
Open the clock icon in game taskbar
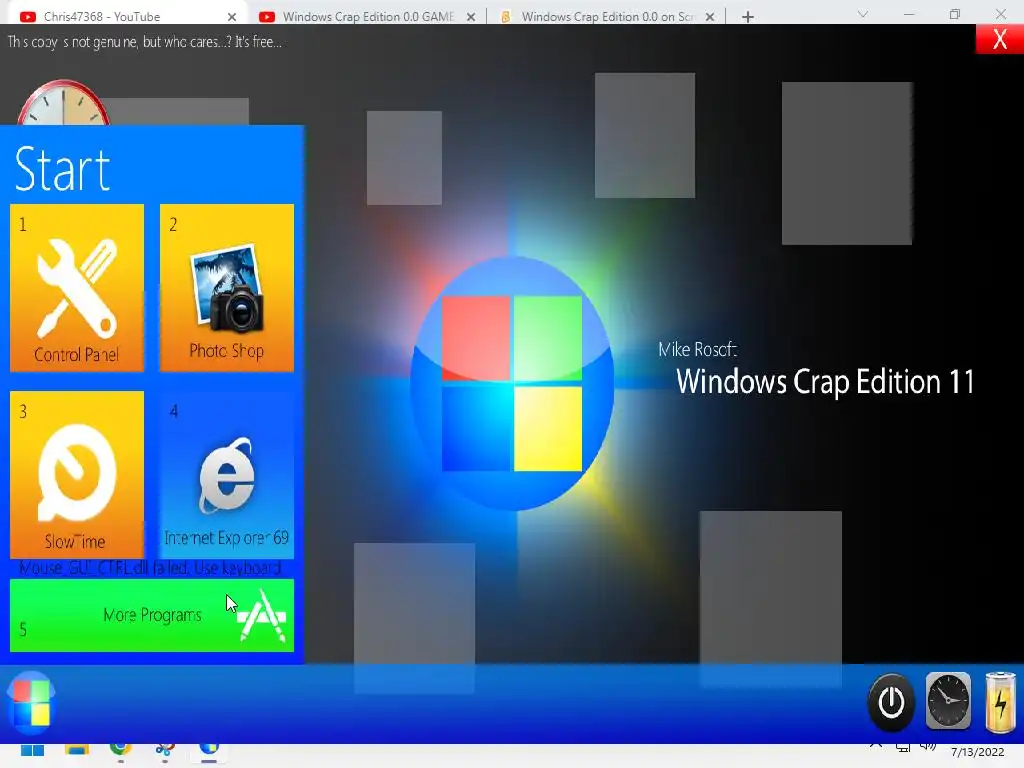[948, 701]
